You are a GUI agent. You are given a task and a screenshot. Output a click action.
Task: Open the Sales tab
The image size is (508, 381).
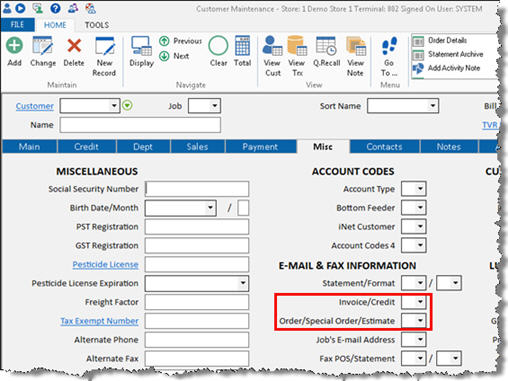pyautogui.click(x=197, y=147)
